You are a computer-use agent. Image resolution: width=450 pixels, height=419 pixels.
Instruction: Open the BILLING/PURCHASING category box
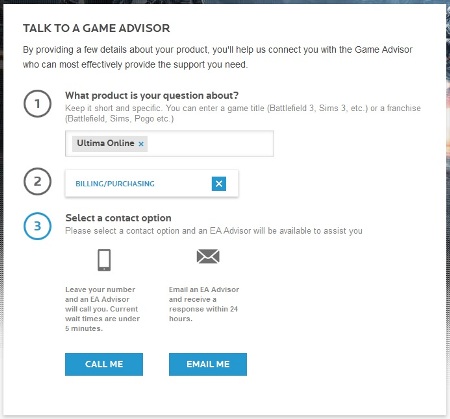pyautogui.click(x=152, y=183)
